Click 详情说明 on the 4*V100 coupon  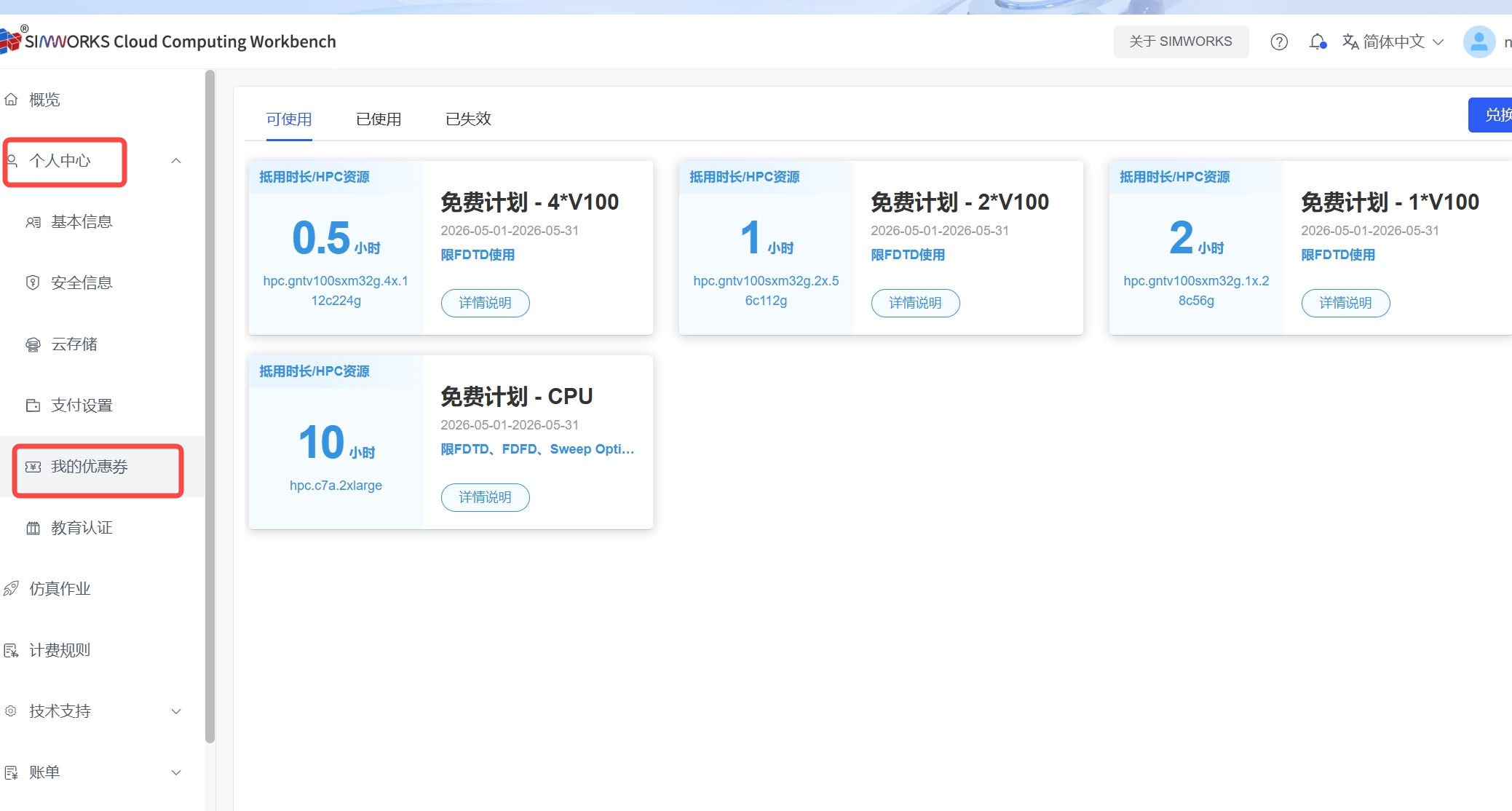coord(485,303)
